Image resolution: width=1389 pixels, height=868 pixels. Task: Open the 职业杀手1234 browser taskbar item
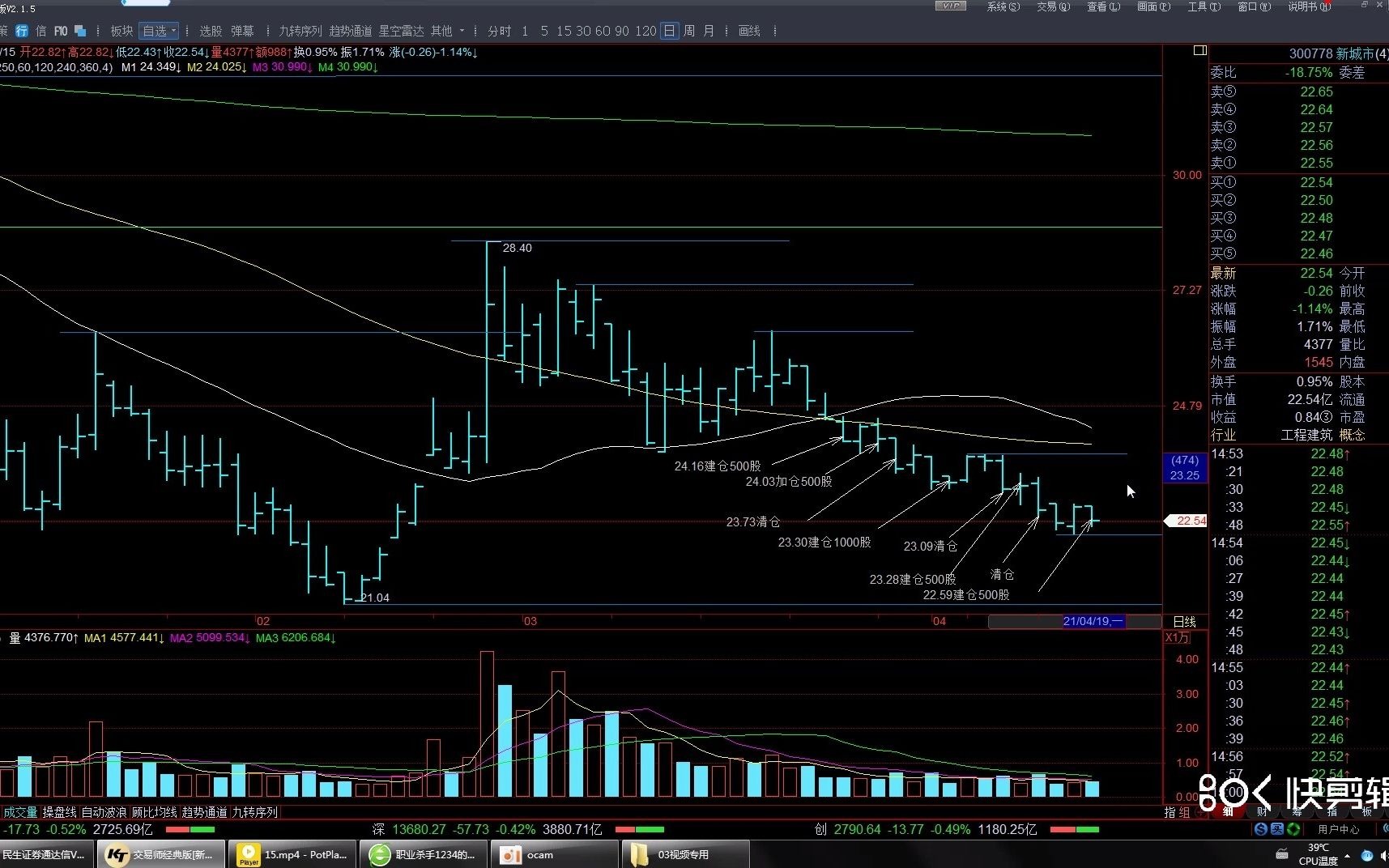[424, 854]
